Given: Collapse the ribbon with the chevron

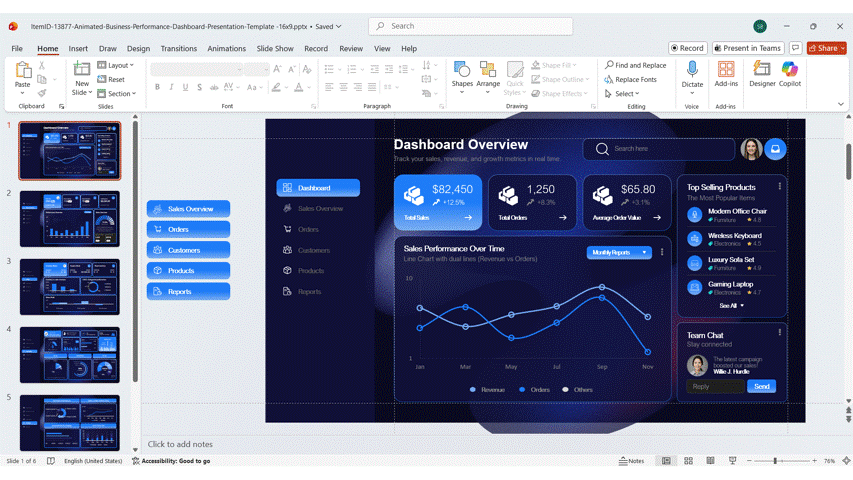Looking at the screenshot, I should point(840,104).
